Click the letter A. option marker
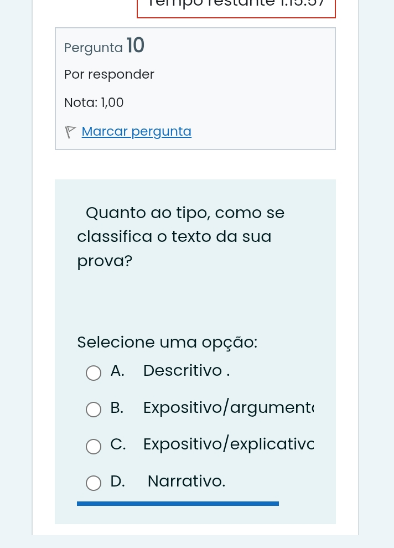 coord(117,371)
